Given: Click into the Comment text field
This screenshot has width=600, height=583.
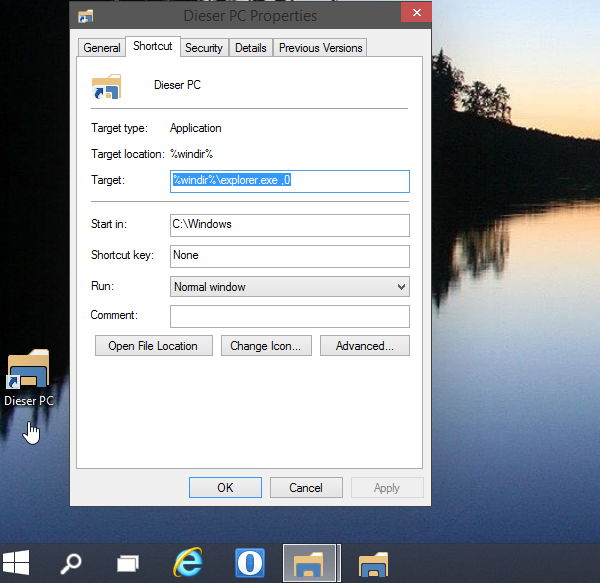Looking at the screenshot, I should [x=290, y=317].
